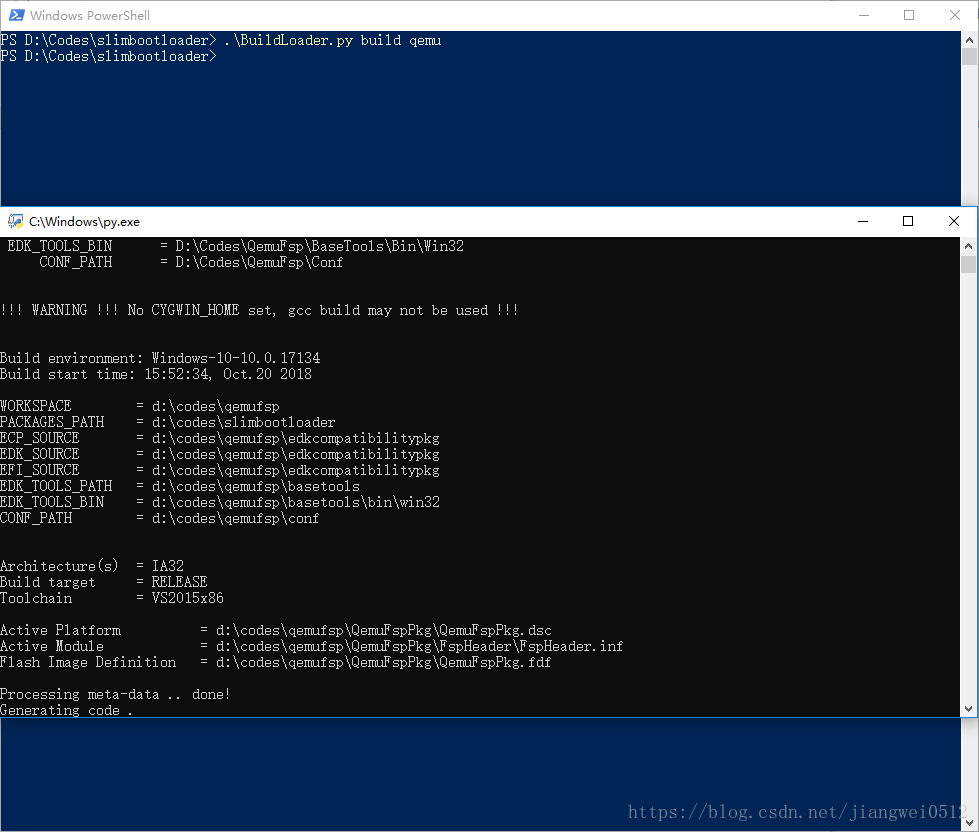
Task: Click Active Module FspHeader.inf path
Action: pos(420,646)
